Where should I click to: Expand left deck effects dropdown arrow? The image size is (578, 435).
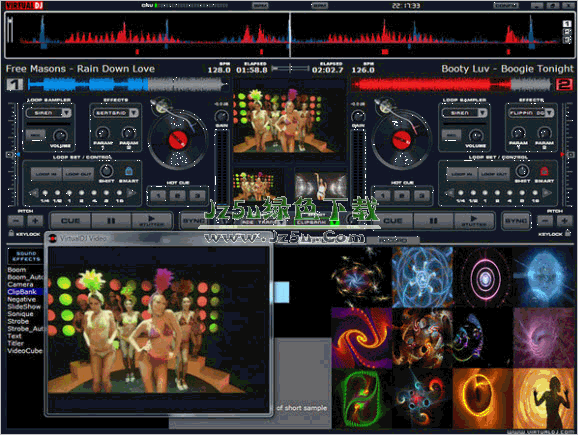(x=134, y=113)
